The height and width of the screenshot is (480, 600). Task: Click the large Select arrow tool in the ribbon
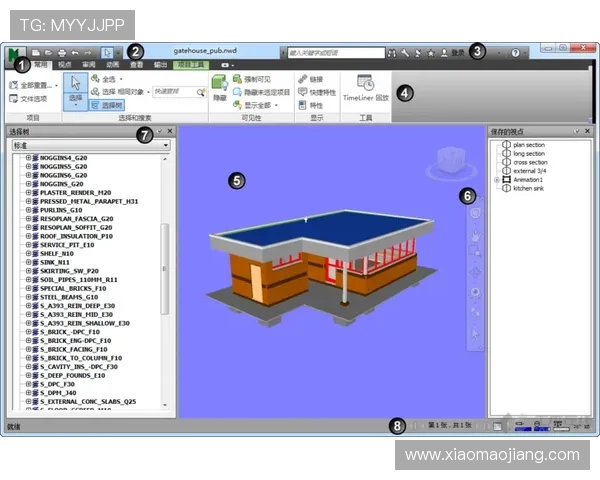76,87
